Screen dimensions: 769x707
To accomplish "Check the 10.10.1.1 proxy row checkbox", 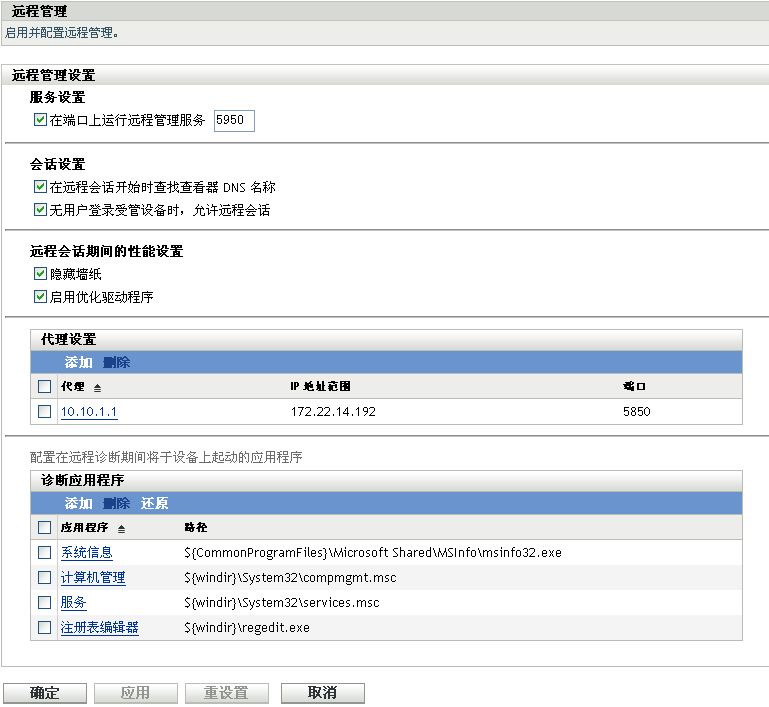I will [45, 411].
